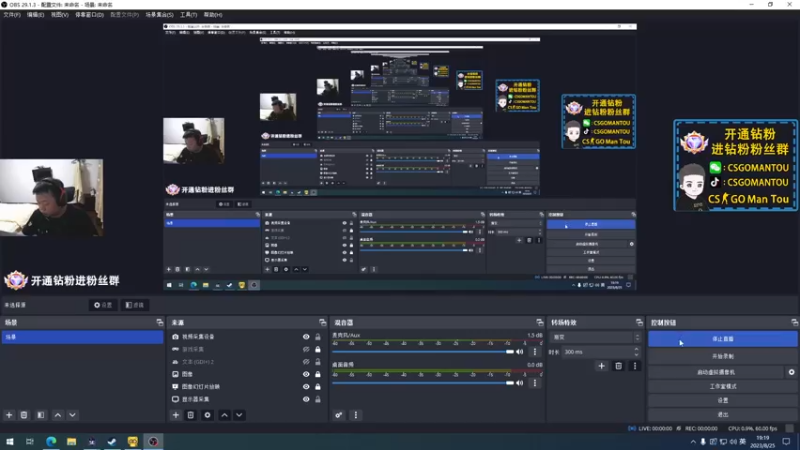Open the File (F) menu
This screenshot has width=800, height=450.
(x=12, y=15)
